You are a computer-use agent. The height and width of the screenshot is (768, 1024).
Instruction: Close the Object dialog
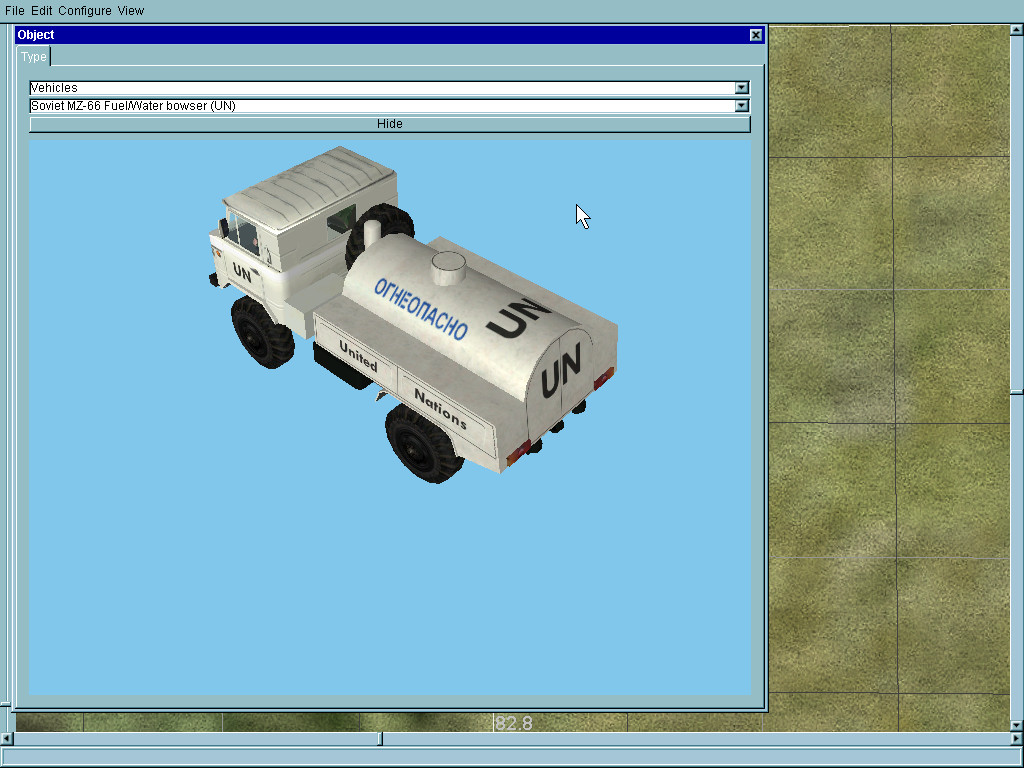756,35
